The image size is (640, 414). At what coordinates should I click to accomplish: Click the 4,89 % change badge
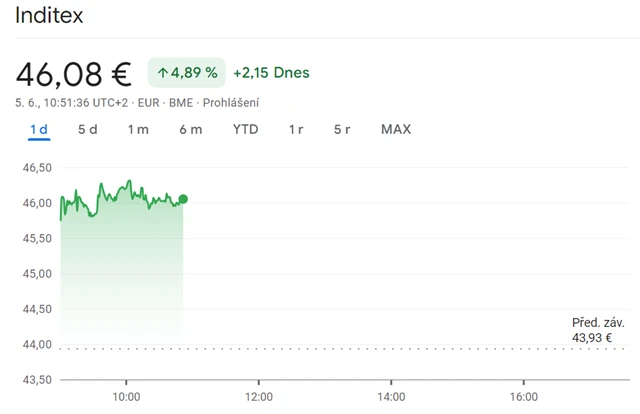[186, 73]
